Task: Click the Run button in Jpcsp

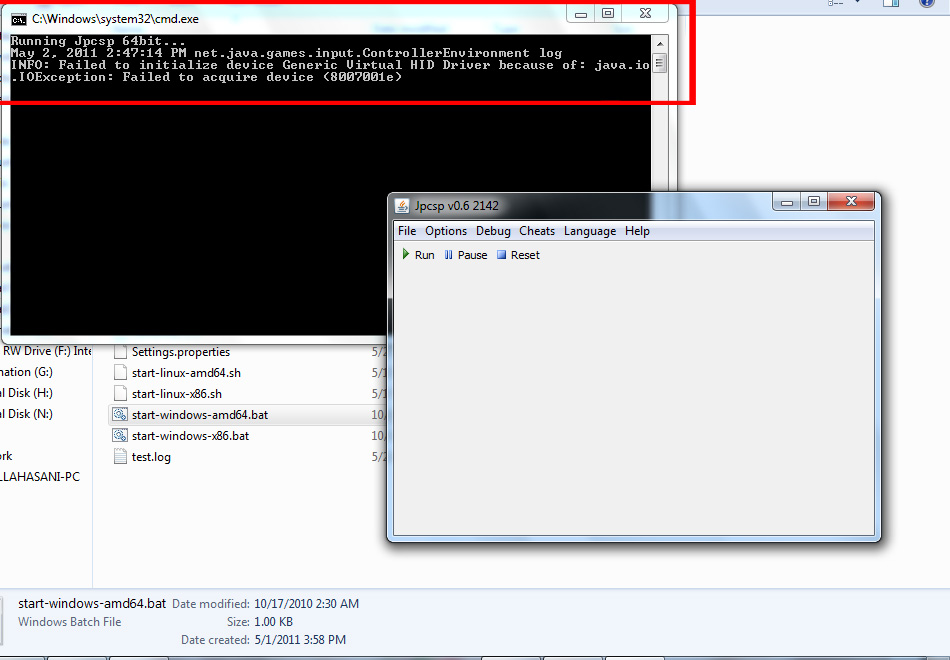Action: click(419, 255)
